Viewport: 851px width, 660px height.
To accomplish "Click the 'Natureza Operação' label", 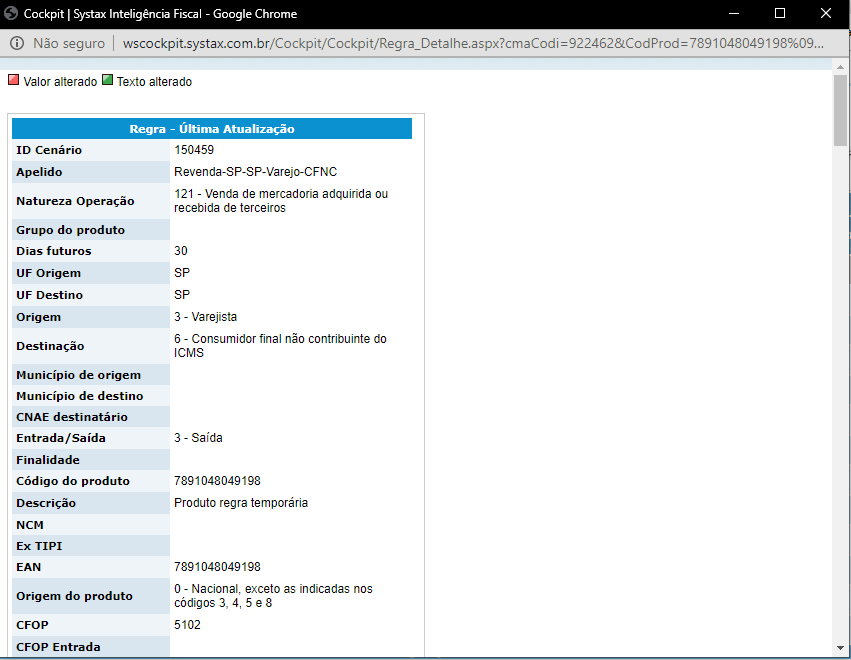I will 75,201.
